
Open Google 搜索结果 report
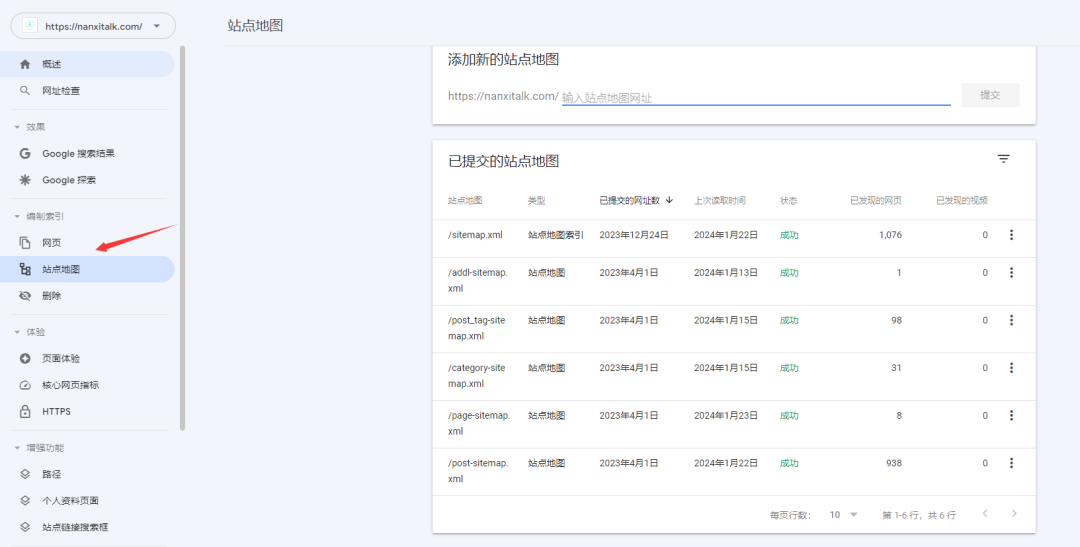[x=87, y=154]
